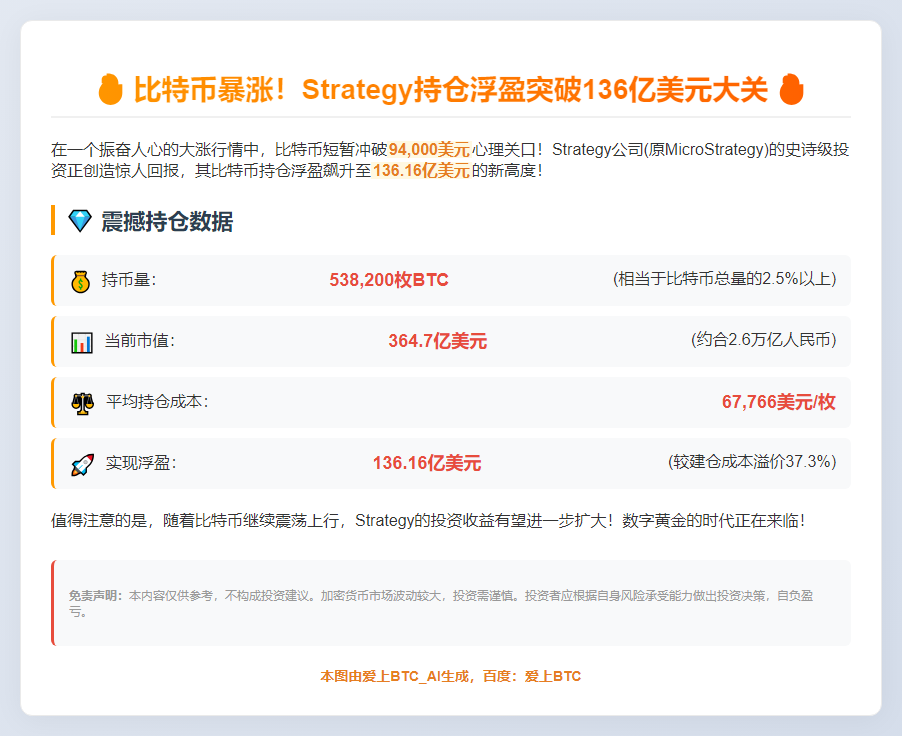This screenshot has width=902, height=736.
Task: Click the 364.7亿美元 value
Action: (x=438, y=341)
